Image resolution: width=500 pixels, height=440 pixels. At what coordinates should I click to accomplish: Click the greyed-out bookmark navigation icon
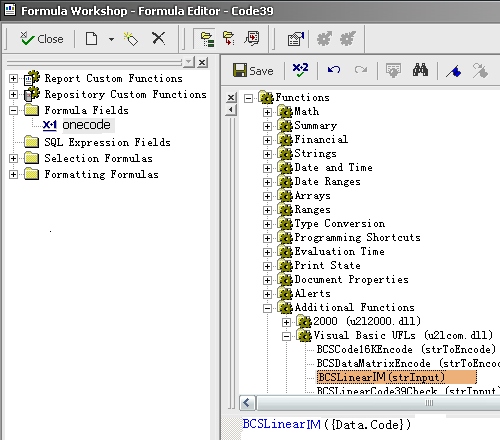point(480,71)
